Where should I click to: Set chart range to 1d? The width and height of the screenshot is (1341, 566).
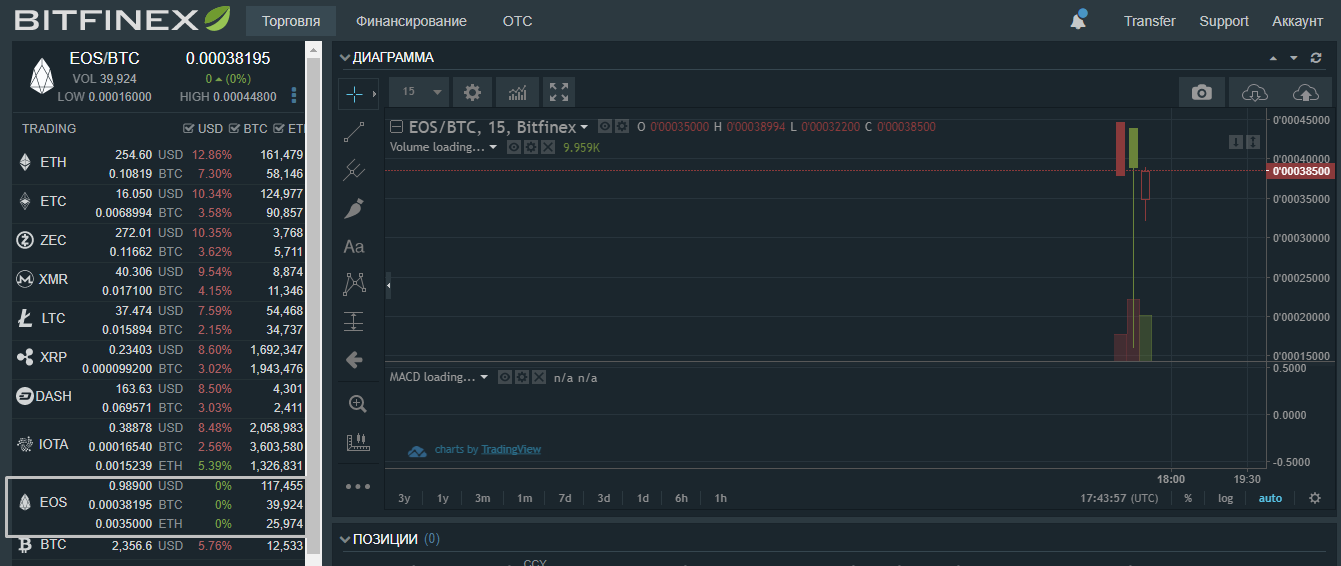pyautogui.click(x=643, y=498)
